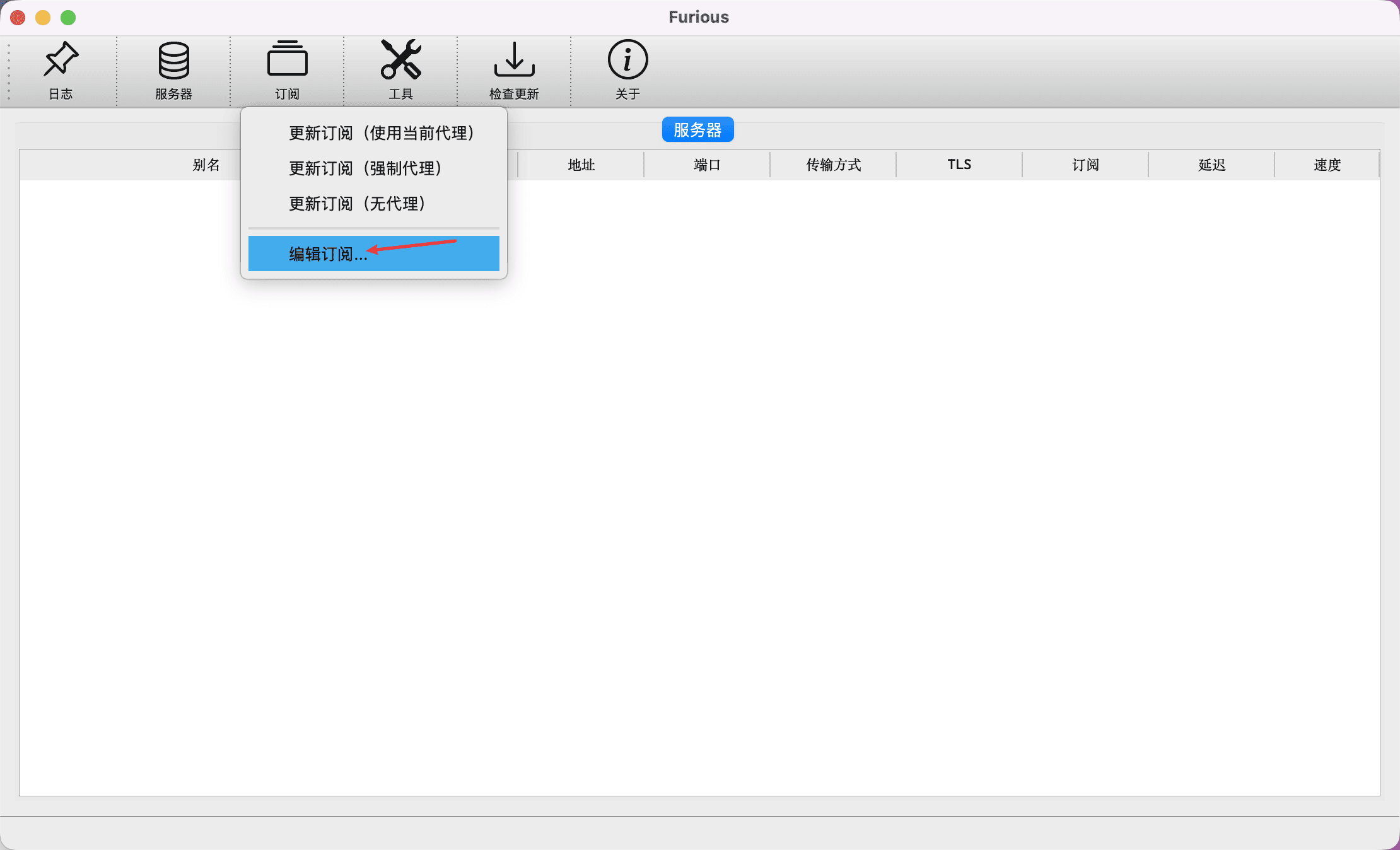Open 编辑订阅... menu item
Viewport: 1400px width, 850px height.
tap(328, 253)
